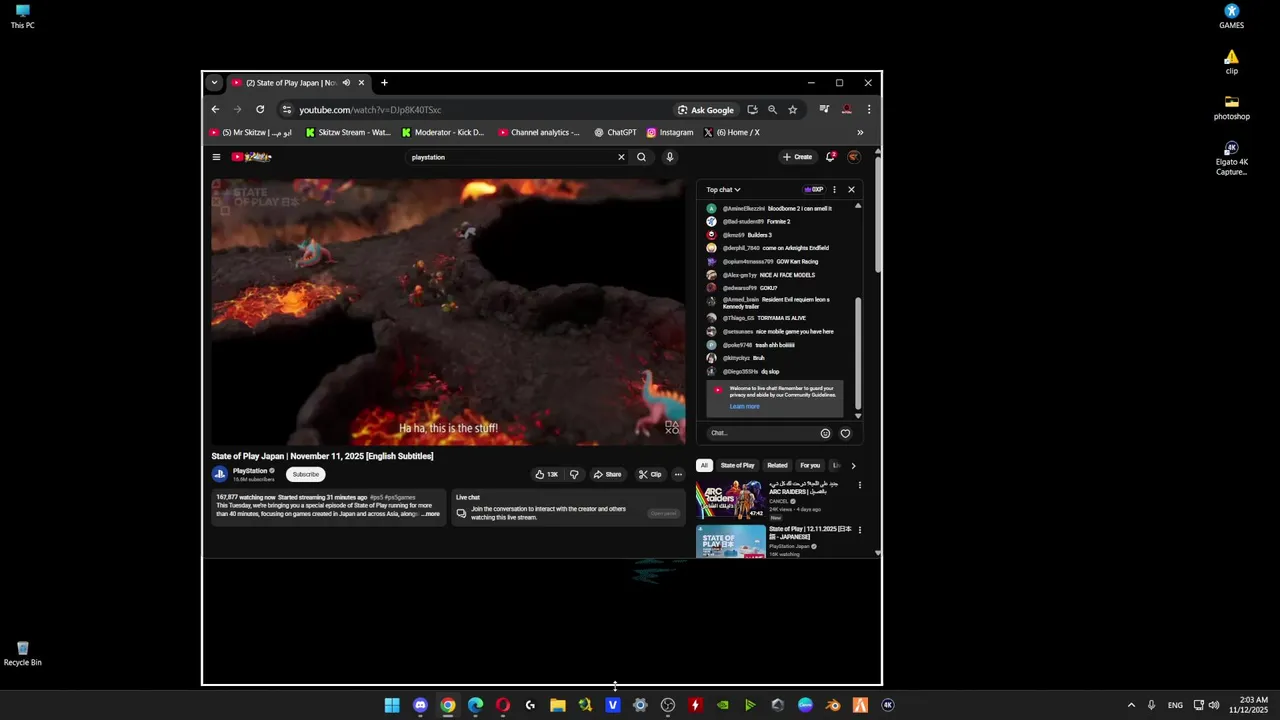The image size is (1280, 720).
Task: Open Moderator - Kick bookmark
Action: (x=443, y=132)
